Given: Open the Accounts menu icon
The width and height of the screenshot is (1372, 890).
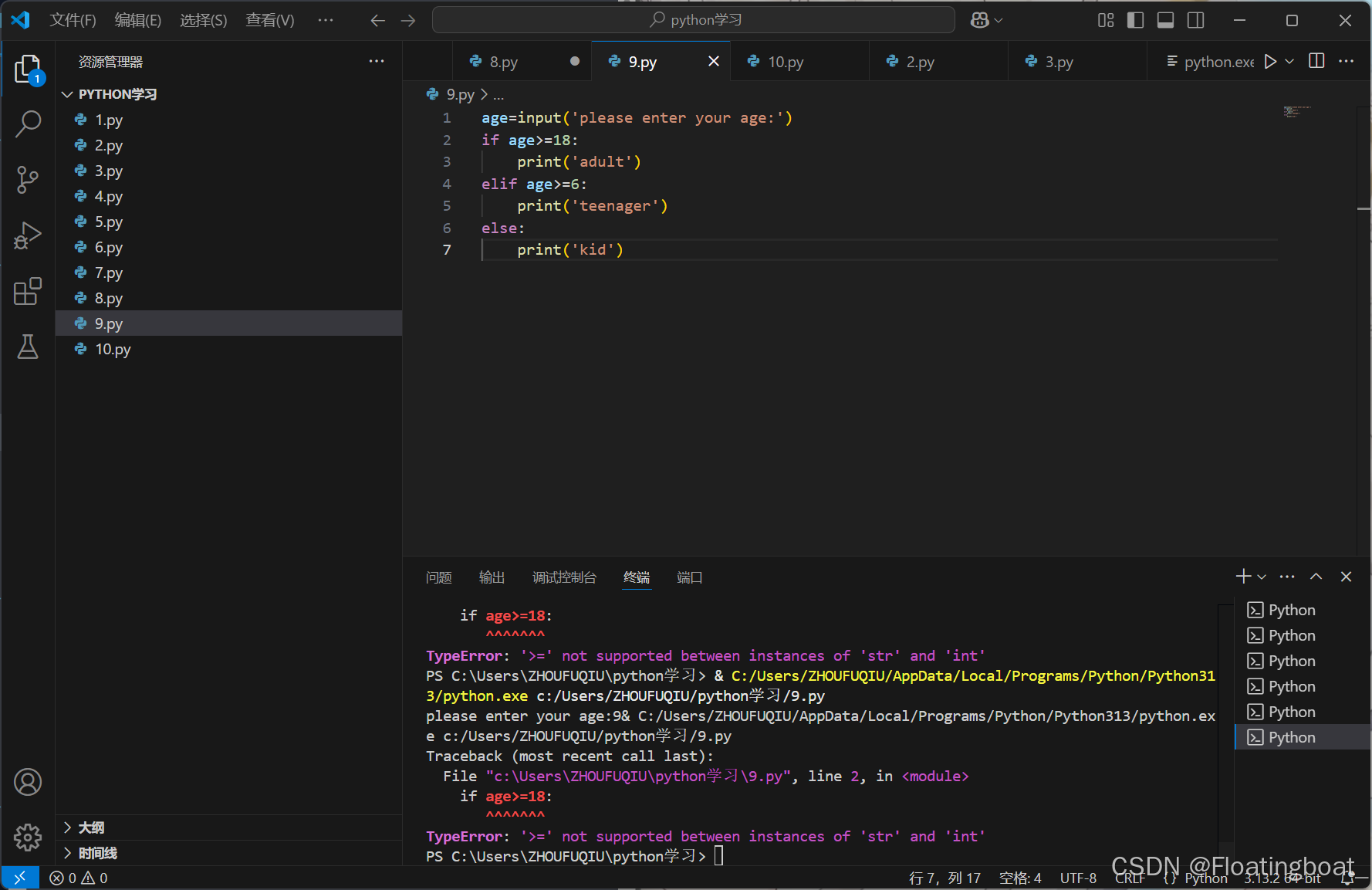Looking at the screenshot, I should (28, 782).
